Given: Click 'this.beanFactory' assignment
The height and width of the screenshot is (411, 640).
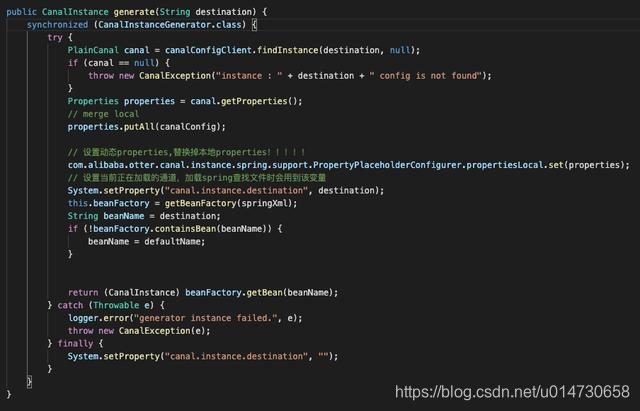Looking at the screenshot, I should pos(109,203).
